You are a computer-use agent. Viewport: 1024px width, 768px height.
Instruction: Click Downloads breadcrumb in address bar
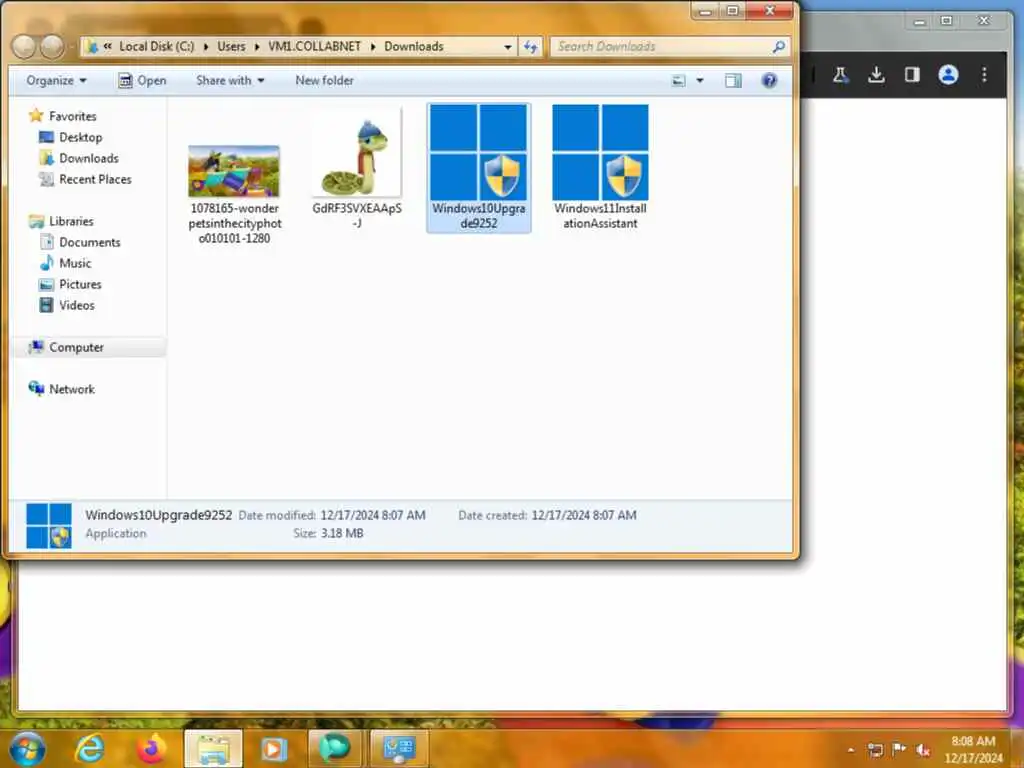click(x=414, y=46)
